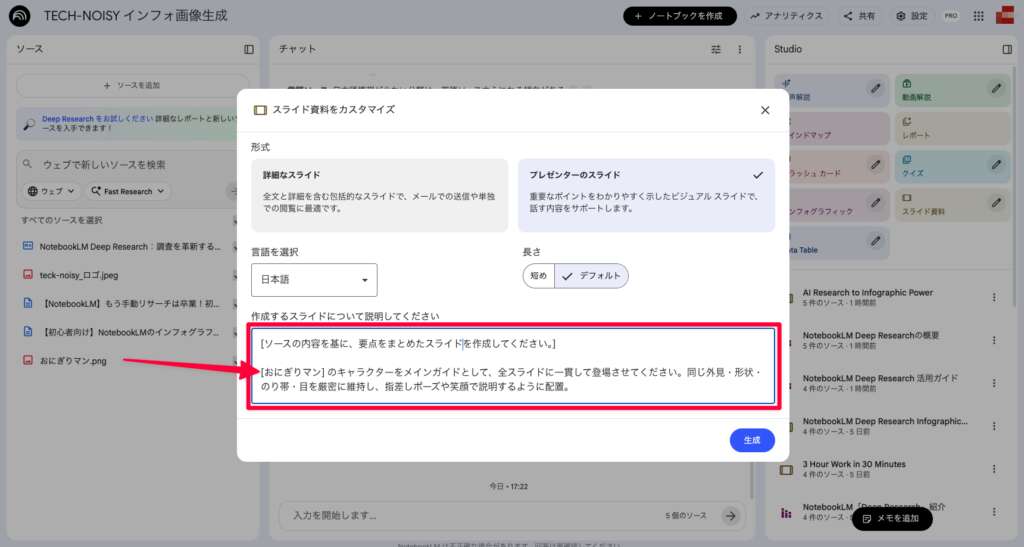Open more menu for NotebookLM Deep Research Infographic
Screen dimensions: 1024x547
point(994,426)
